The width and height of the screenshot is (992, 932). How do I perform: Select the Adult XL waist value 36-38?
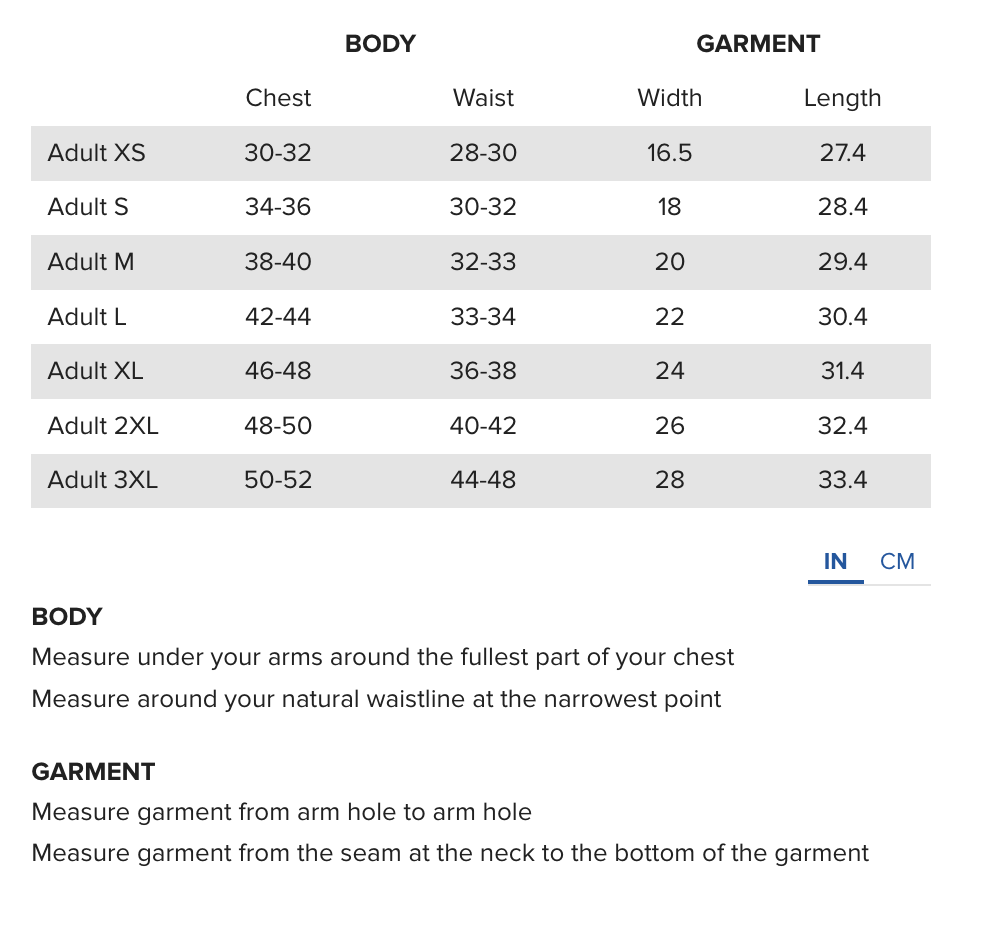point(483,371)
